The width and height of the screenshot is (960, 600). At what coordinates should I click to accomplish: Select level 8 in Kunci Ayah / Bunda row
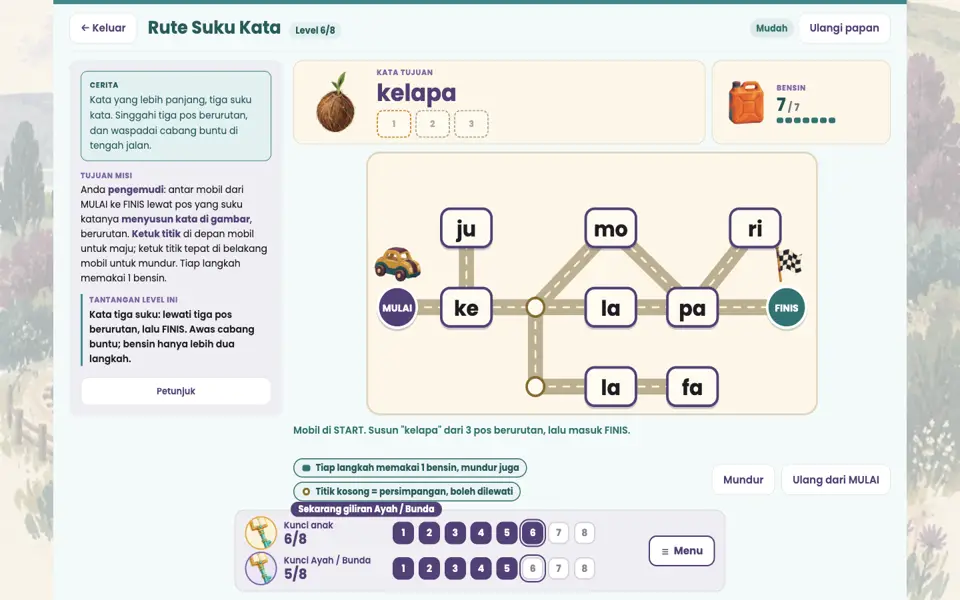click(584, 568)
